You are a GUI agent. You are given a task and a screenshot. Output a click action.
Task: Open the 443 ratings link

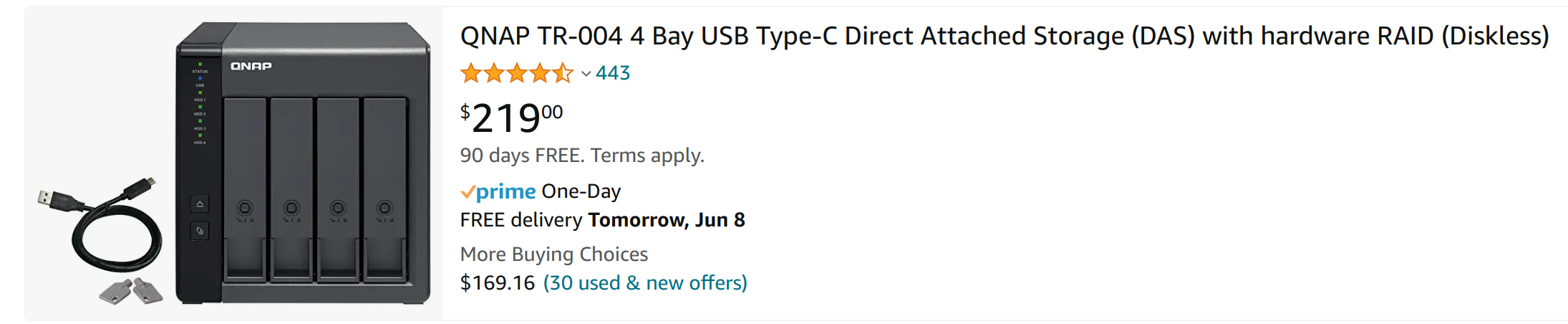click(613, 72)
